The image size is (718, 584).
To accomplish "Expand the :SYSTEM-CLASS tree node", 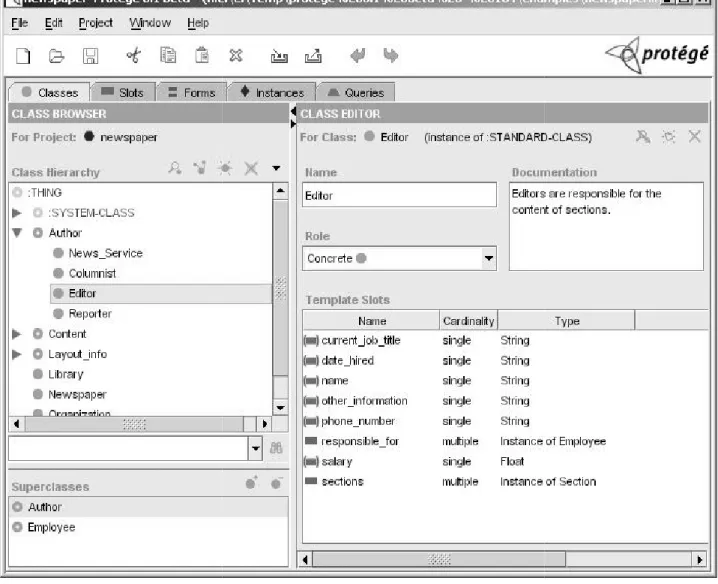I will (x=16, y=213).
